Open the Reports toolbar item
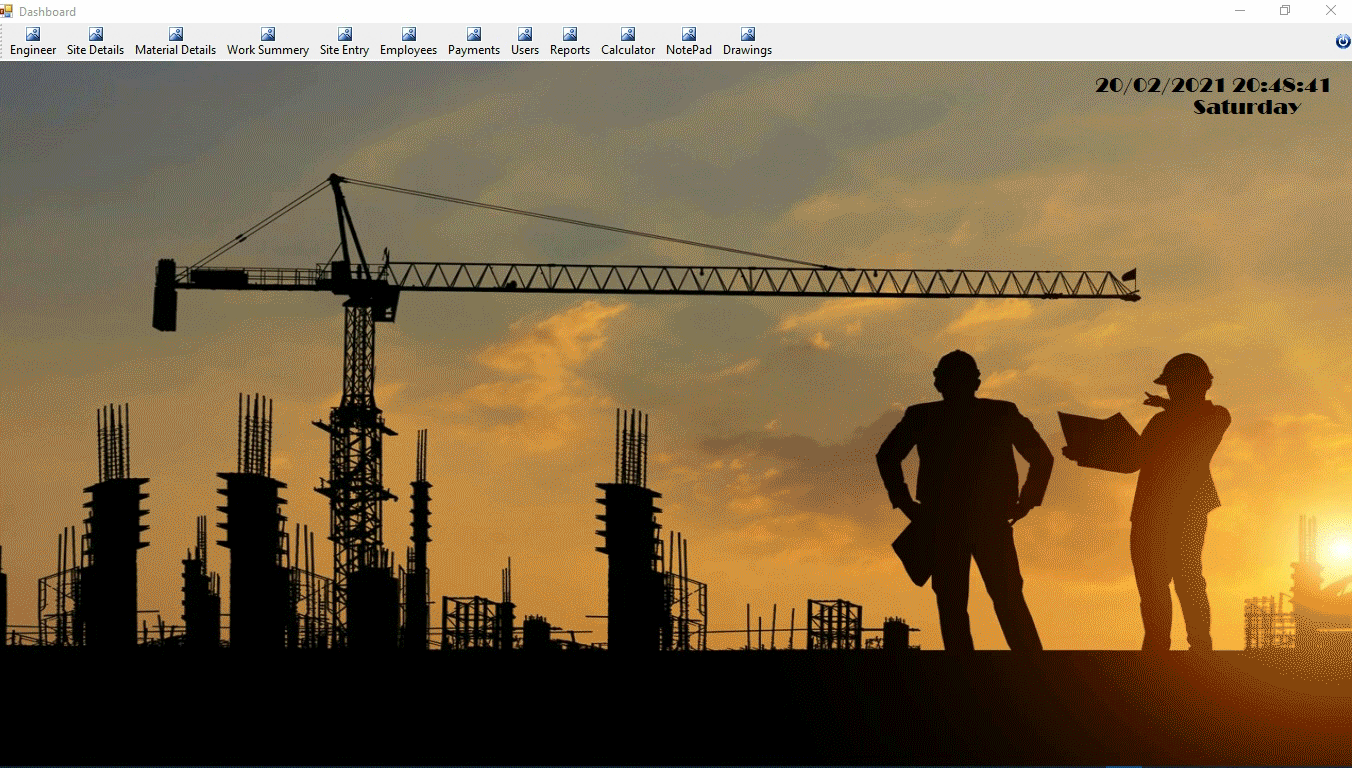Image resolution: width=1352 pixels, height=768 pixels. (570, 42)
